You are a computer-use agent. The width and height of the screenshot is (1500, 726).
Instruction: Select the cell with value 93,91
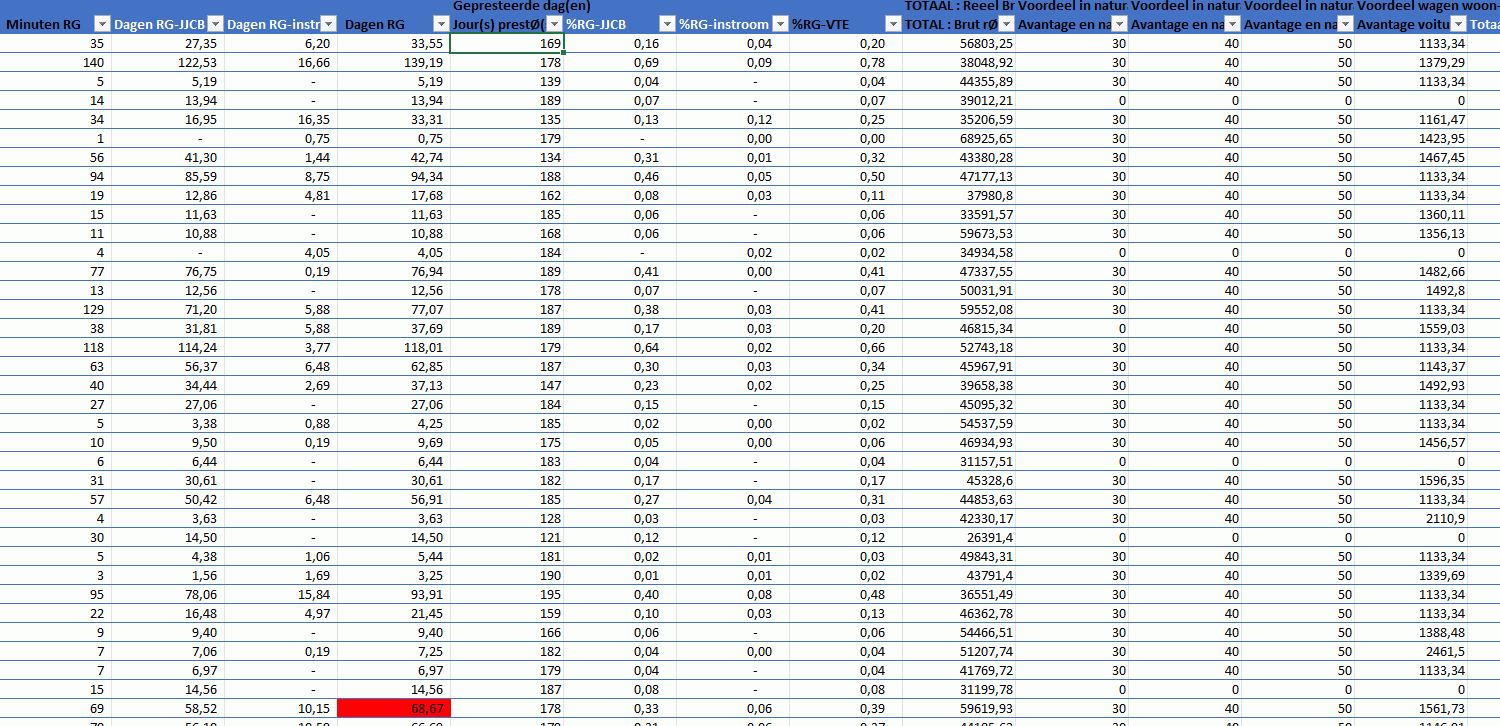[394, 594]
